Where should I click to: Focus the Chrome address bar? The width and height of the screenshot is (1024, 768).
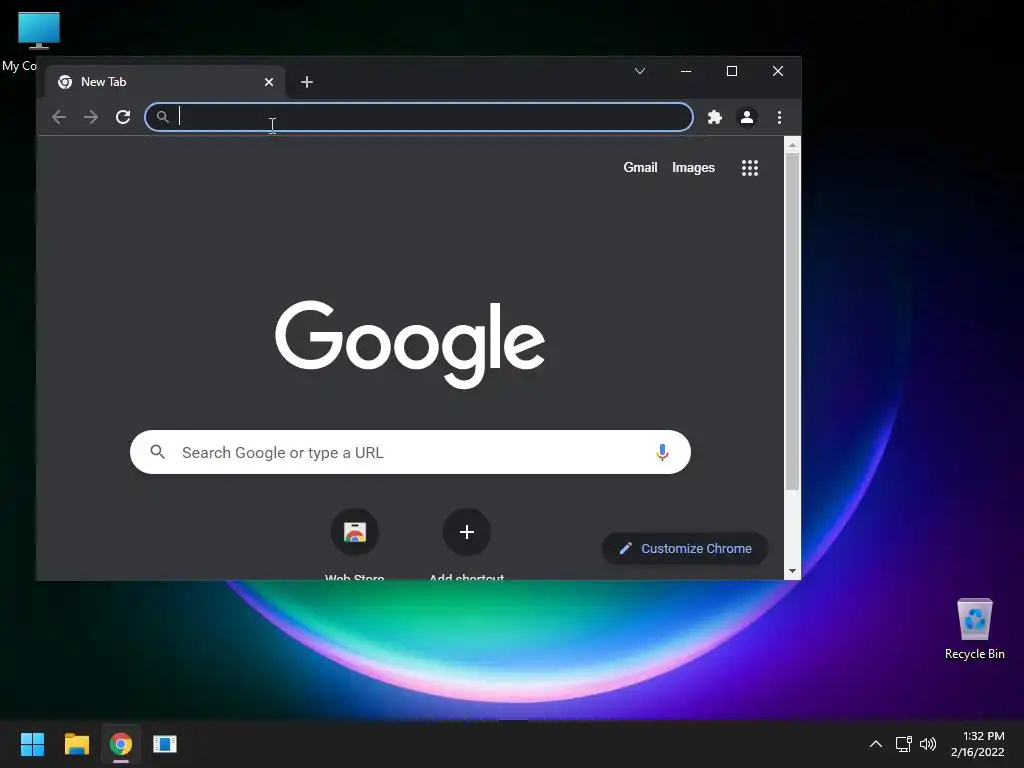419,117
